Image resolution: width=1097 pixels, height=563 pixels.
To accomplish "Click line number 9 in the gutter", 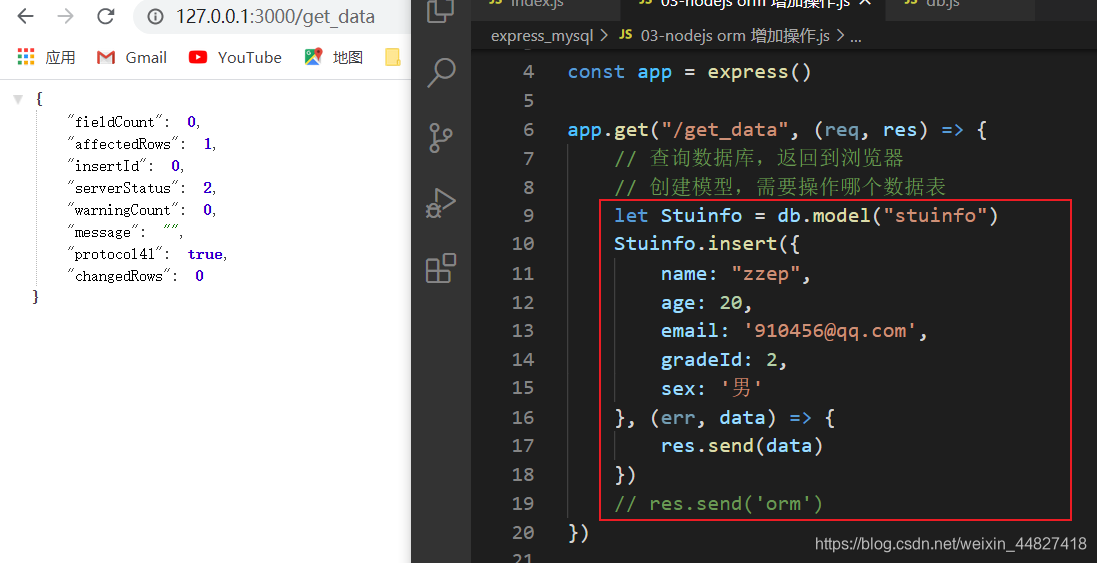I will click(528, 215).
